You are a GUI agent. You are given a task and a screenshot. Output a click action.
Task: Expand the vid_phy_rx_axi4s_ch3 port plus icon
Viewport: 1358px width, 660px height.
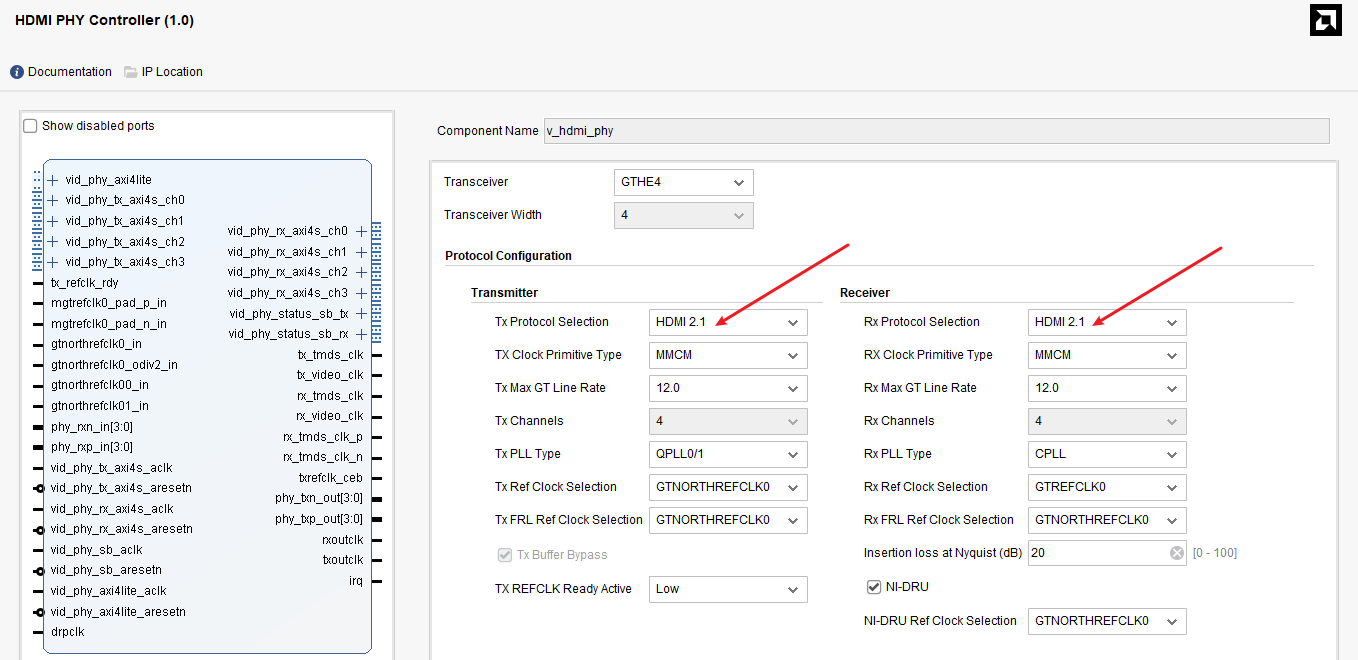(x=361, y=293)
